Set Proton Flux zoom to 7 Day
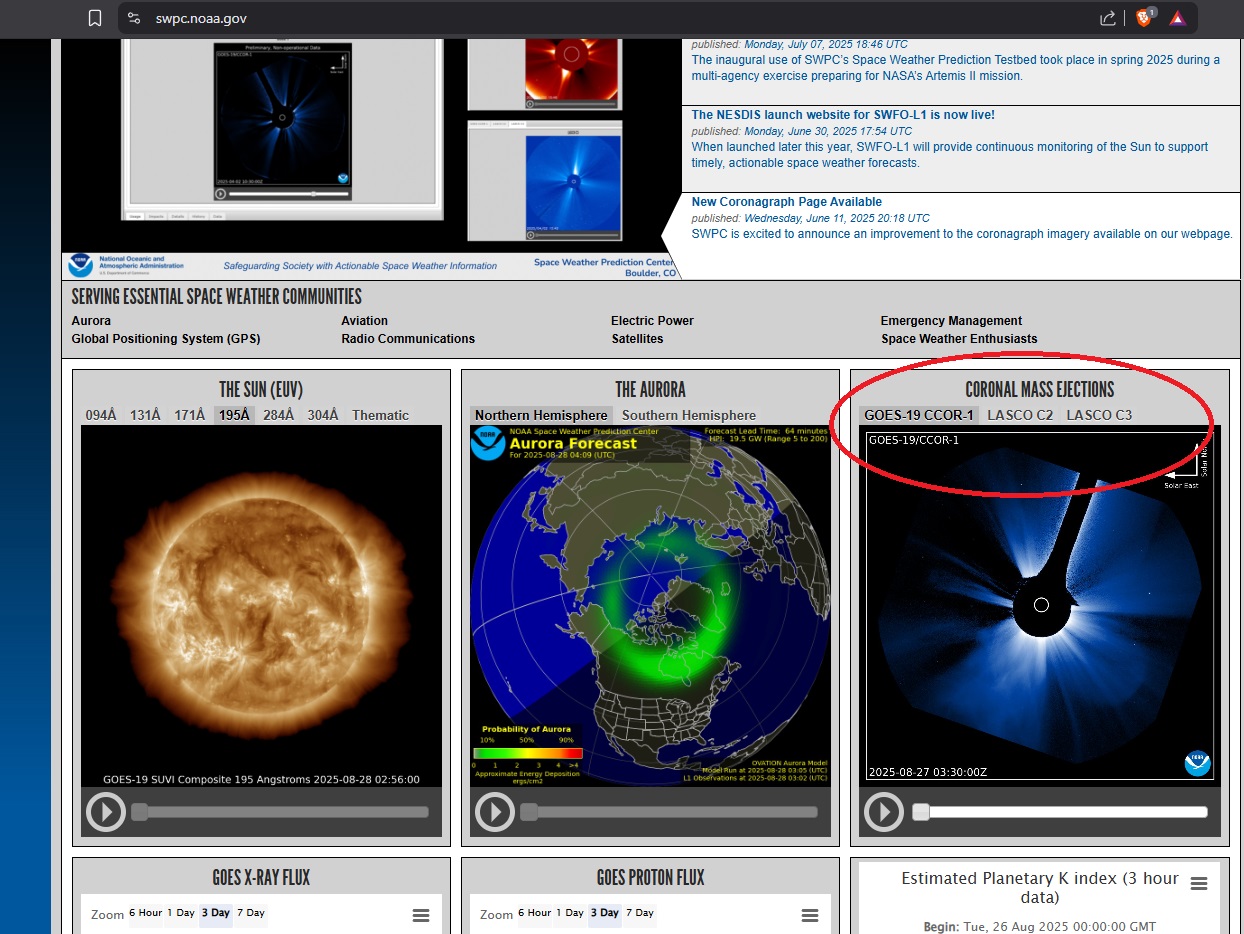 point(639,913)
